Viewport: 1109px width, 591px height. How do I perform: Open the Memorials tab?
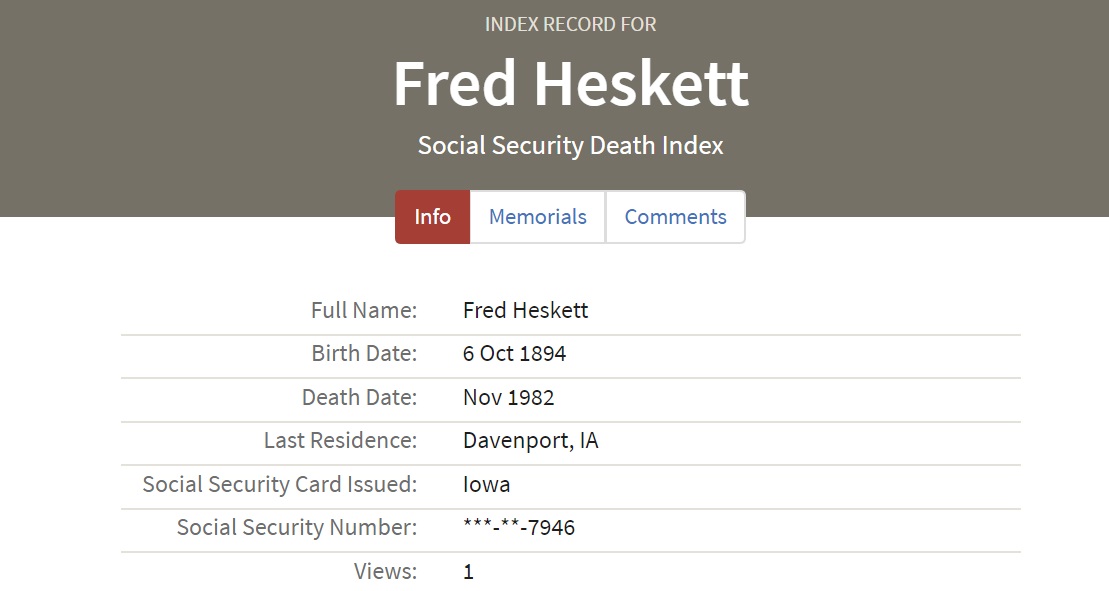538,217
